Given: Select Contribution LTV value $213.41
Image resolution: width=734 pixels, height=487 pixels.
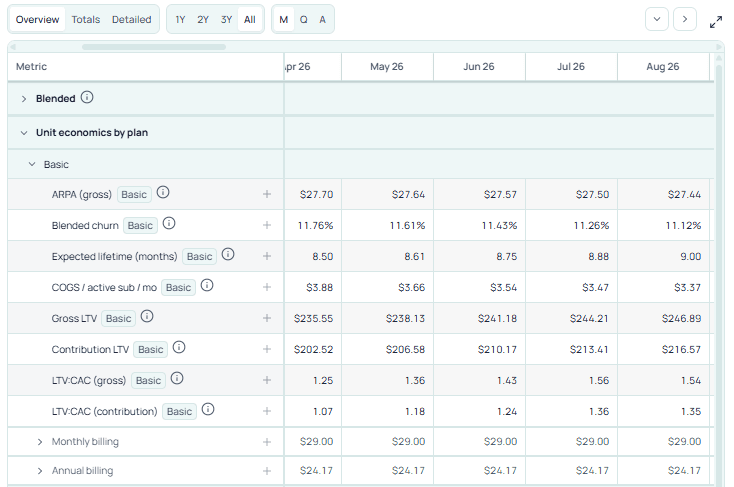Looking at the screenshot, I should [589, 349].
